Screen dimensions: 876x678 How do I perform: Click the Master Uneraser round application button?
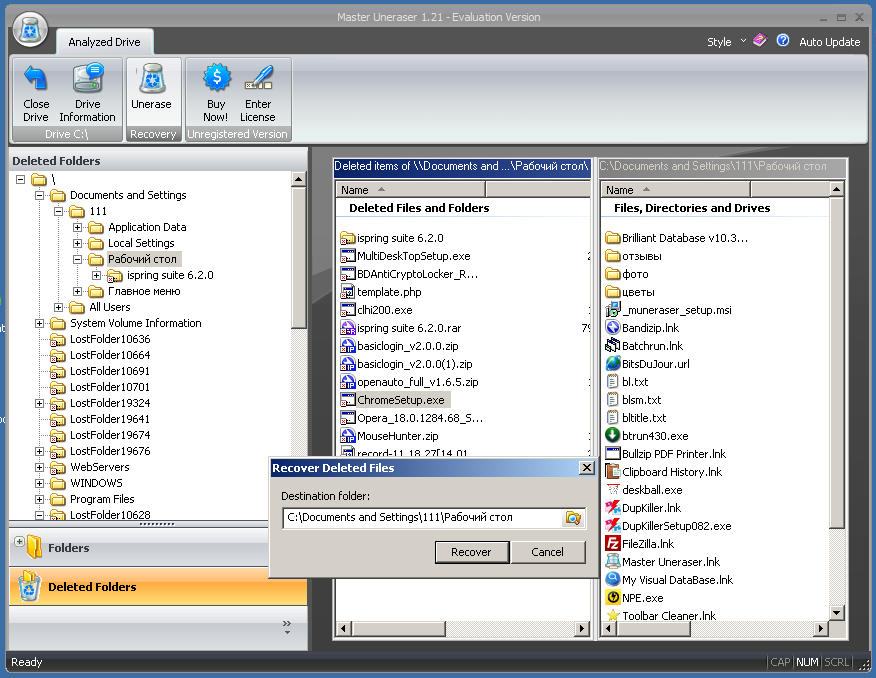(30, 29)
